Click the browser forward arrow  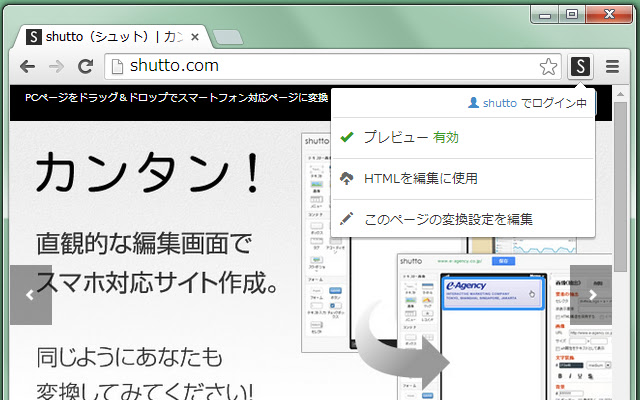(56, 66)
